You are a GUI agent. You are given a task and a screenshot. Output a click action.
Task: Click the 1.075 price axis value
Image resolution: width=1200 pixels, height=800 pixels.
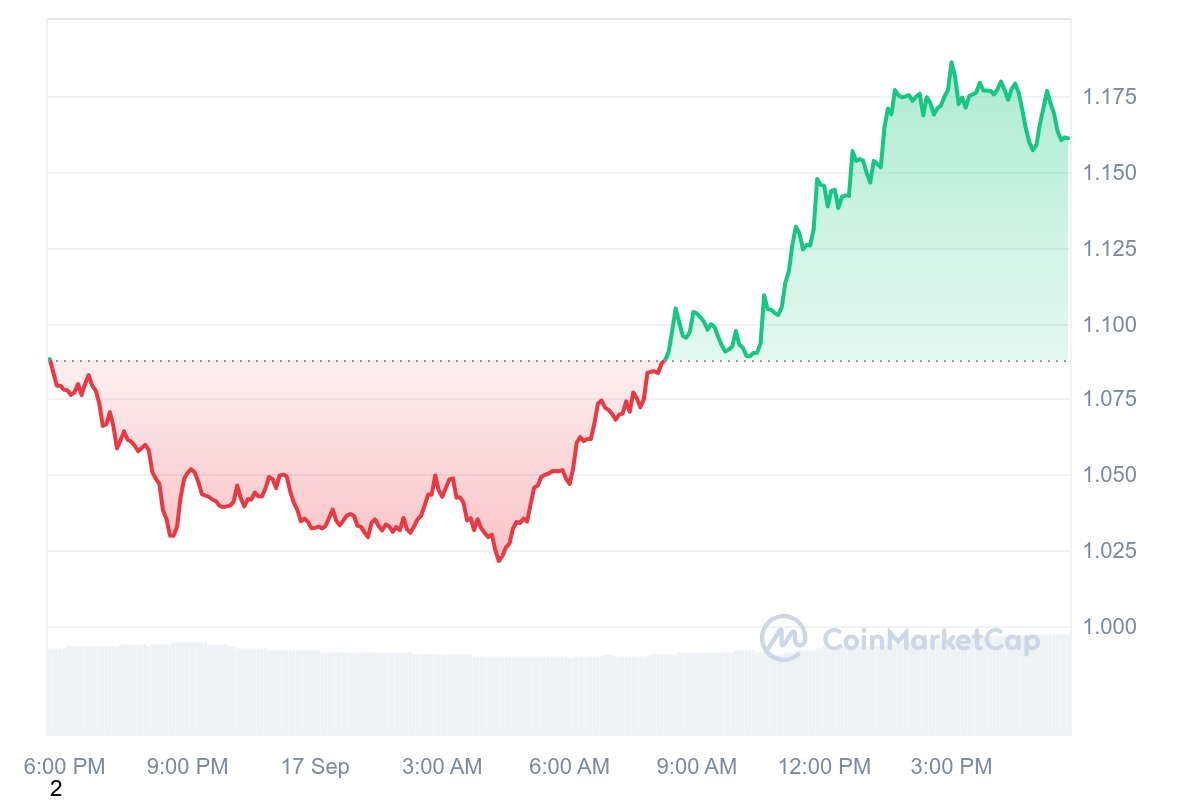pos(1109,400)
